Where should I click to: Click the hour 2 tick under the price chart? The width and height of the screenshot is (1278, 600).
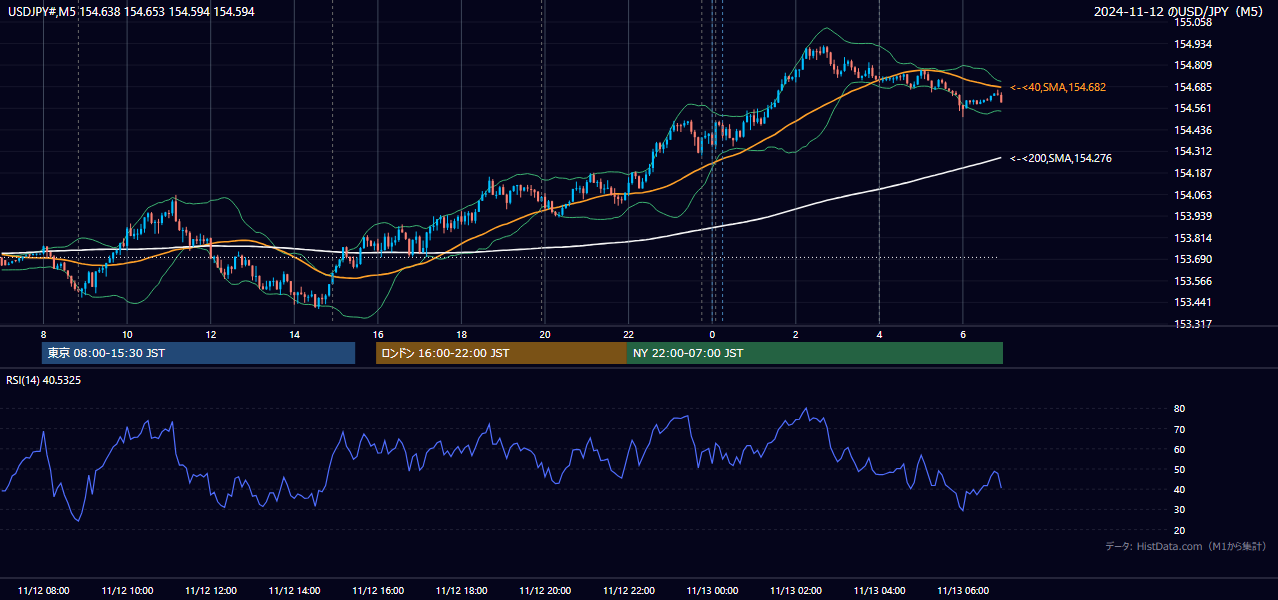(x=796, y=334)
